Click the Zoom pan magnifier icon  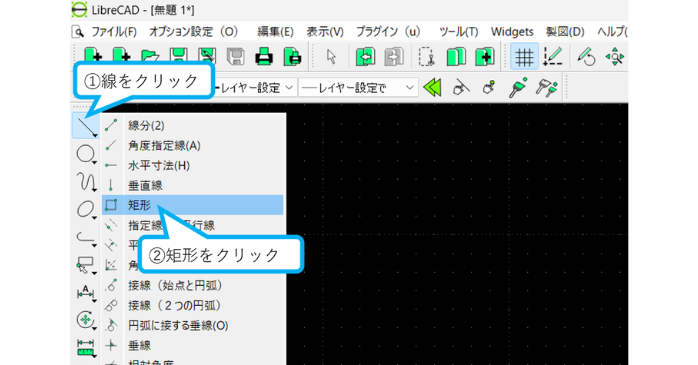coord(615,57)
